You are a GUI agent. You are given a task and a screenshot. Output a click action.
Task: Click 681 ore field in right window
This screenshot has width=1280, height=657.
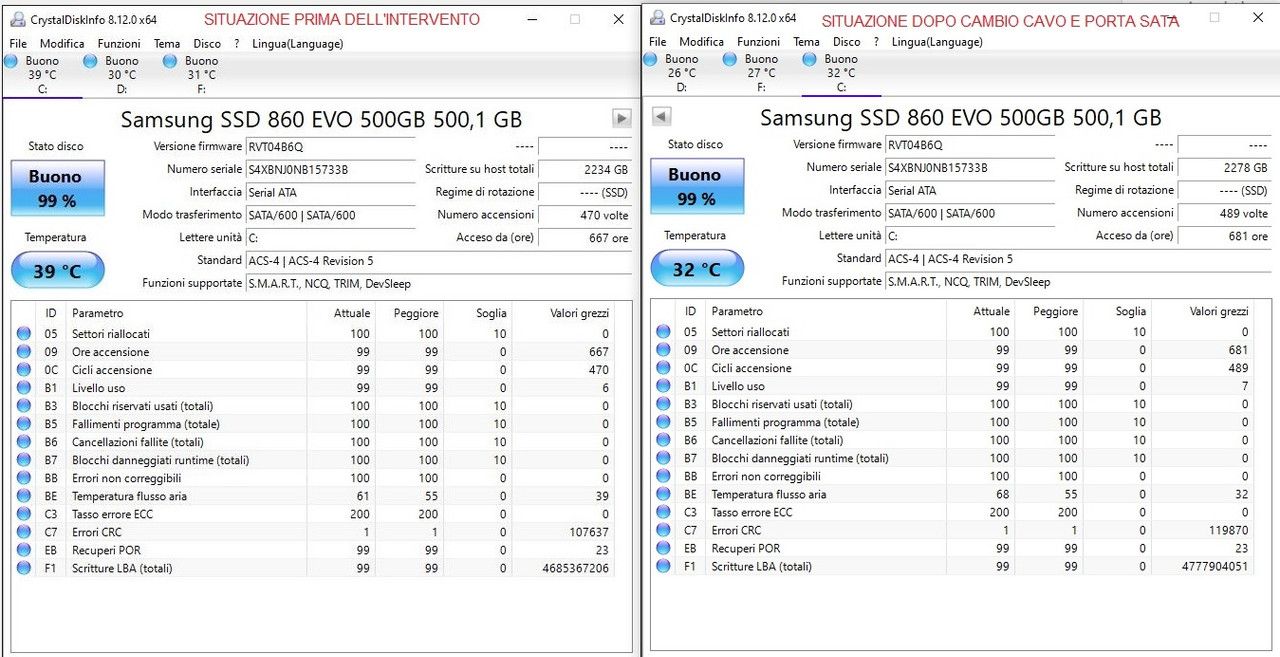(1224, 236)
